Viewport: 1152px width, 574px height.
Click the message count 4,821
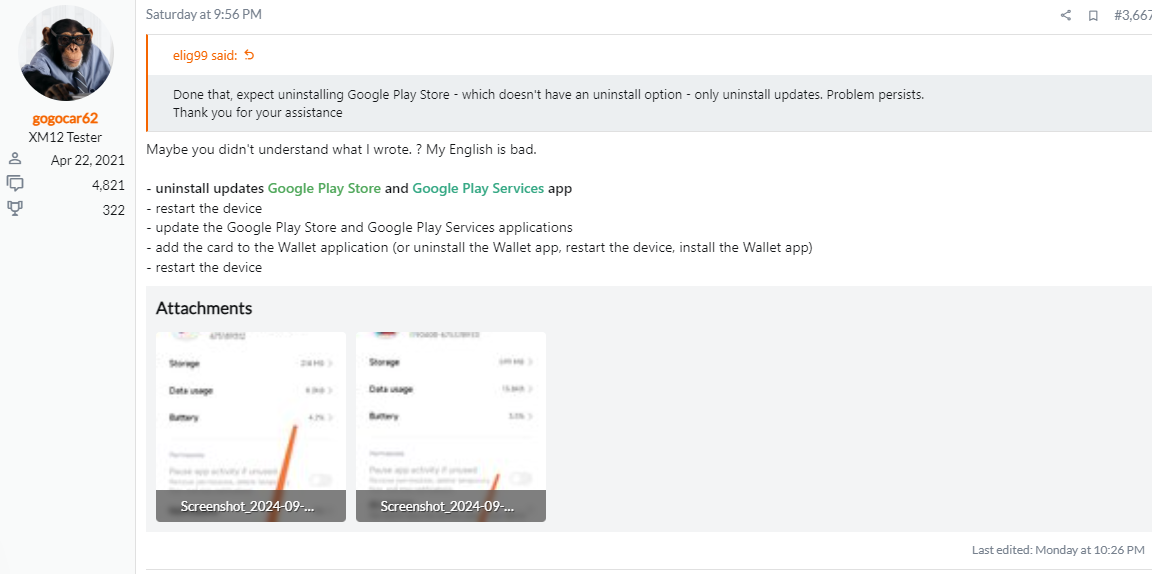(x=108, y=185)
